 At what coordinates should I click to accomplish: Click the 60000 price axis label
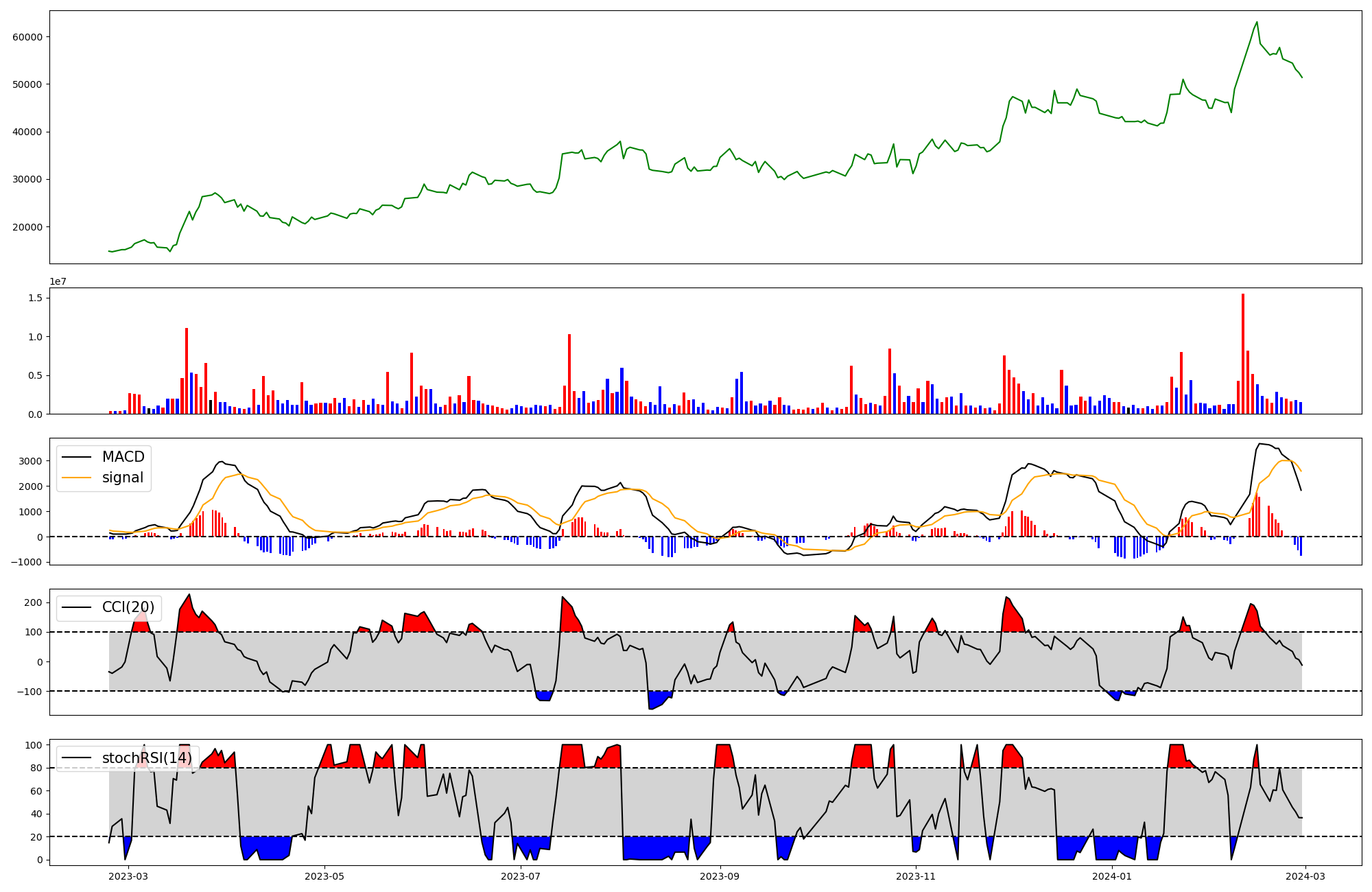27,37
